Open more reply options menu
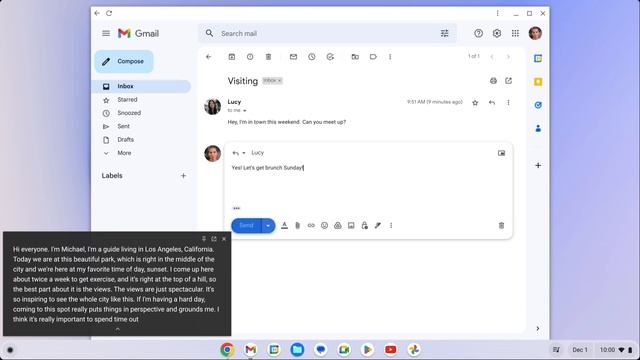Image resolution: width=640 pixels, height=360 pixels. [x=391, y=226]
